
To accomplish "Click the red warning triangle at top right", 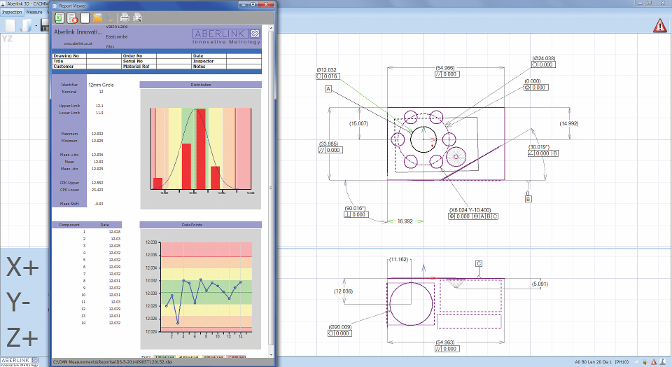I will point(660,26).
